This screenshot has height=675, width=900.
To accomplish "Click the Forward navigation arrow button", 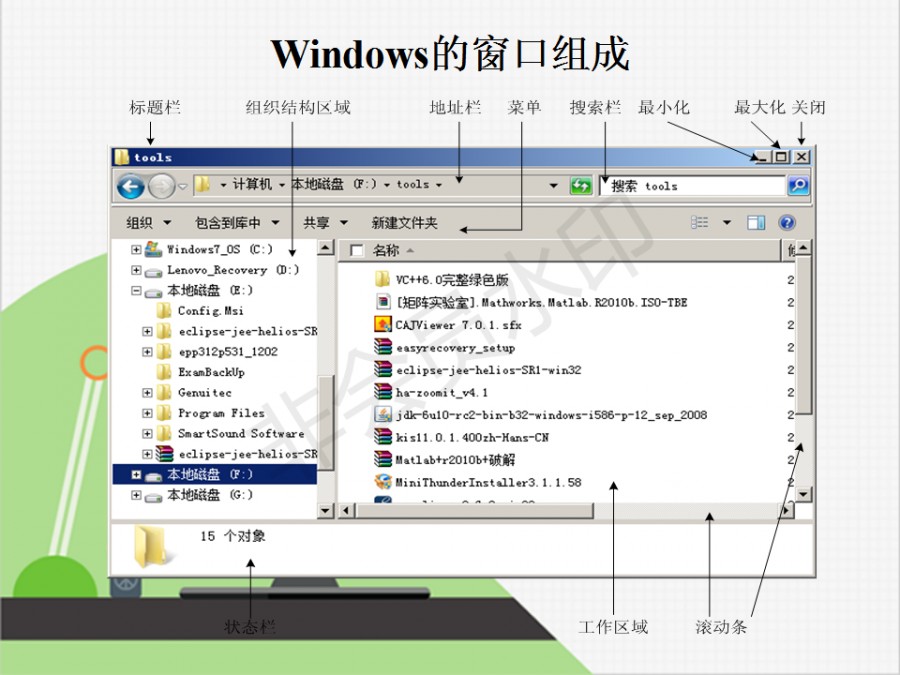I will click(161, 186).
